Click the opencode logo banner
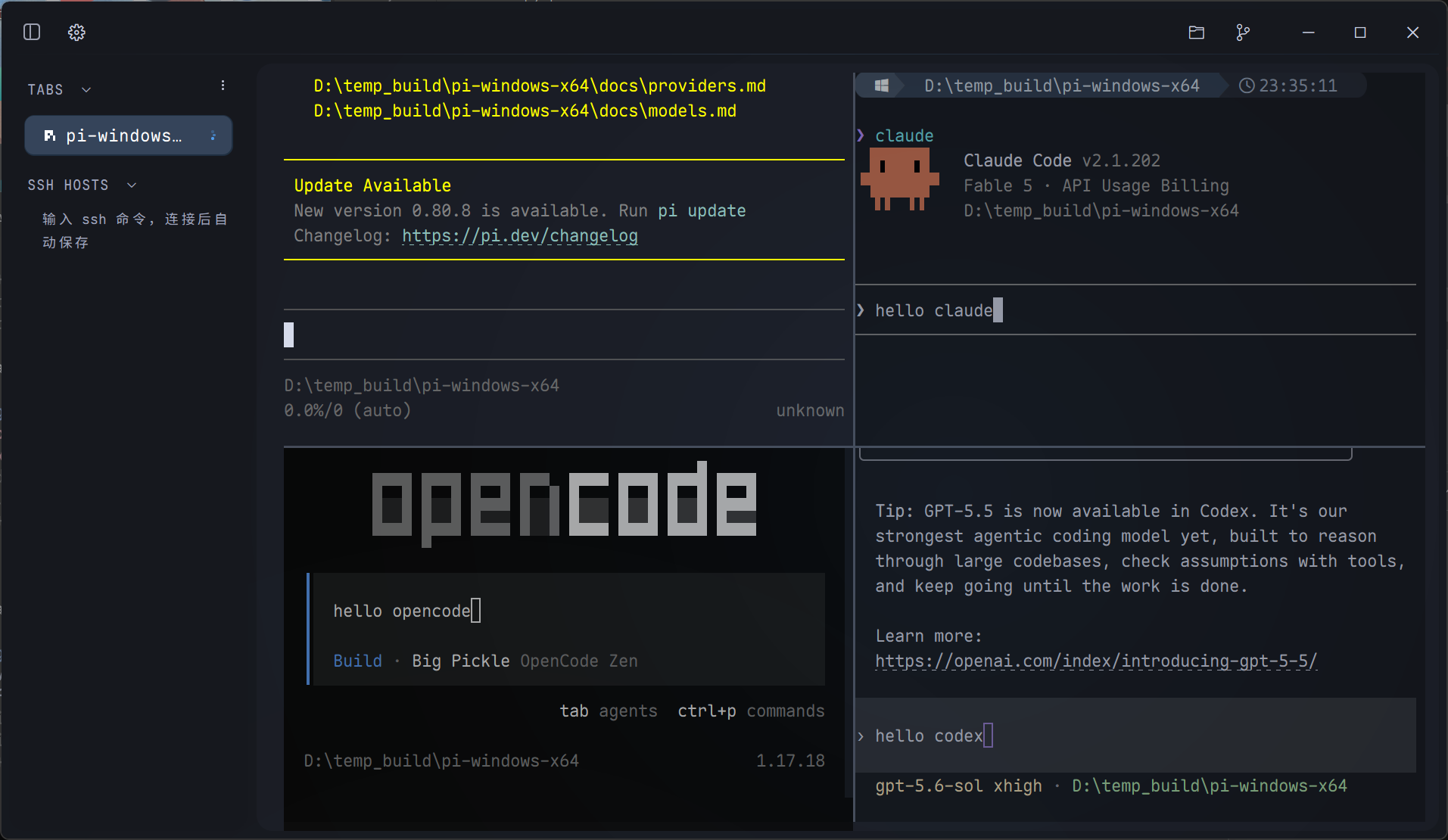Image resolution: width=1448 pixels, height=840 pixels. [x=564, y=503]
